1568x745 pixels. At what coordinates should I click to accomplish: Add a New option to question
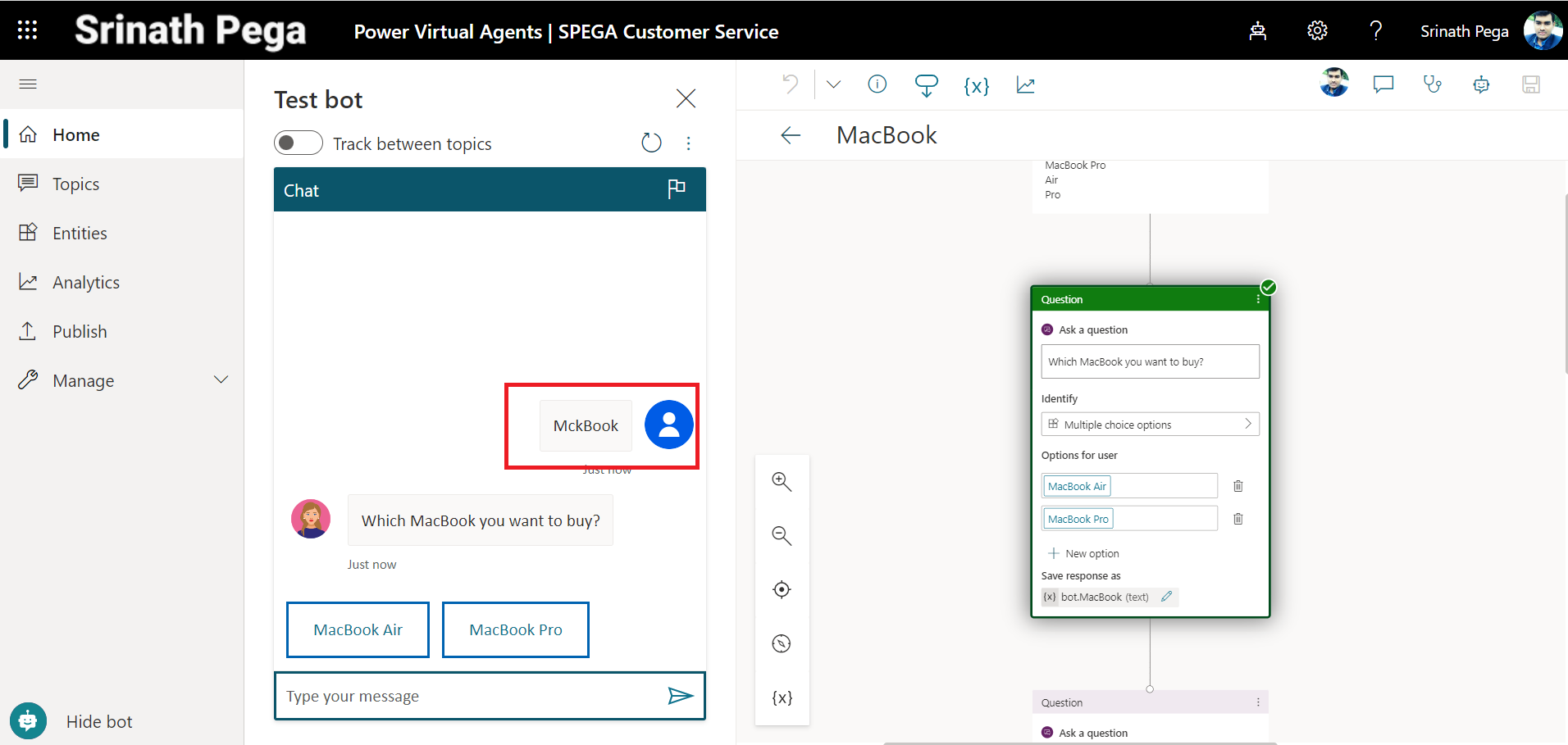click(1083, 553)
